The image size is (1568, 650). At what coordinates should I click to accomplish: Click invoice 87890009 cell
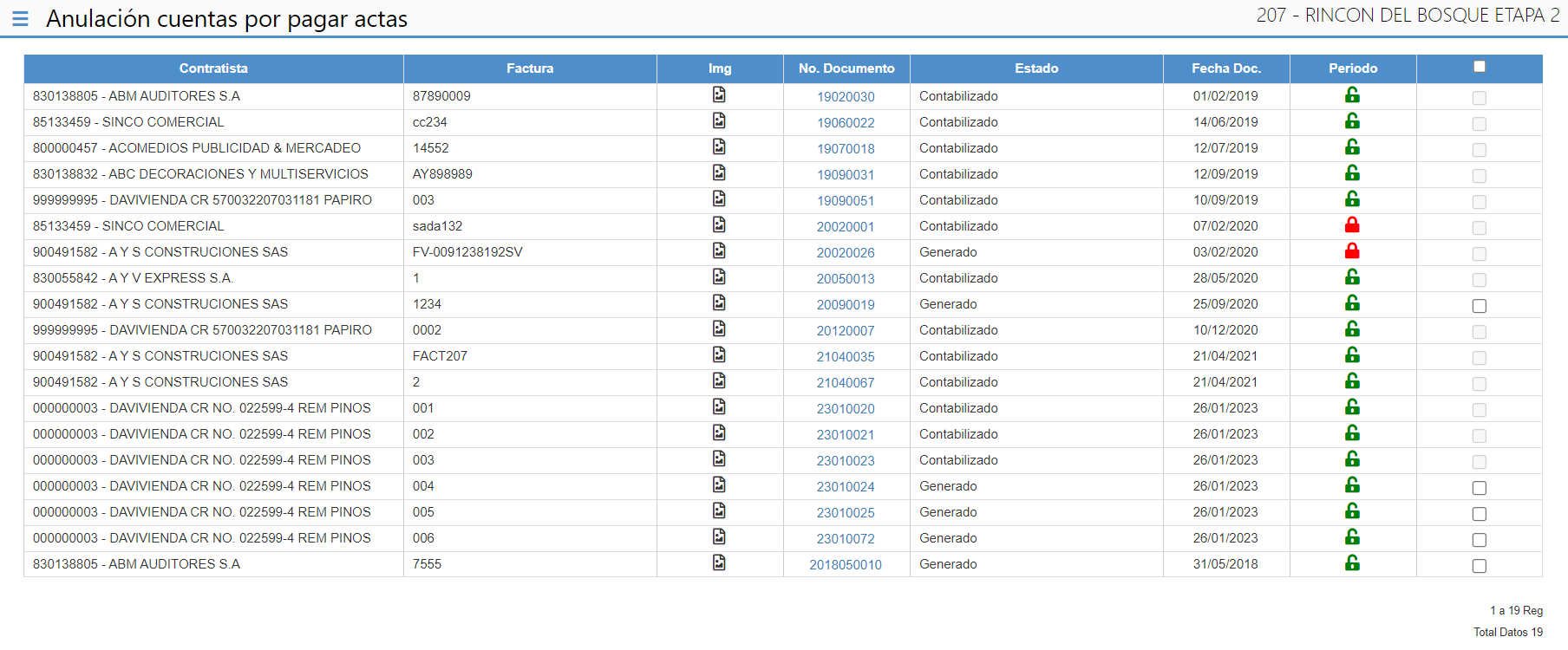point(530,96)
